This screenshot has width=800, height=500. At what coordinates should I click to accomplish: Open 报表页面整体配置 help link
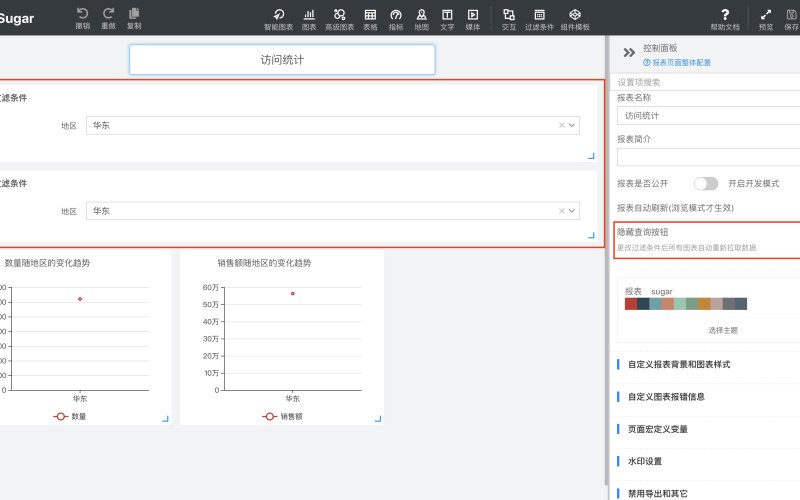[677, 62]
